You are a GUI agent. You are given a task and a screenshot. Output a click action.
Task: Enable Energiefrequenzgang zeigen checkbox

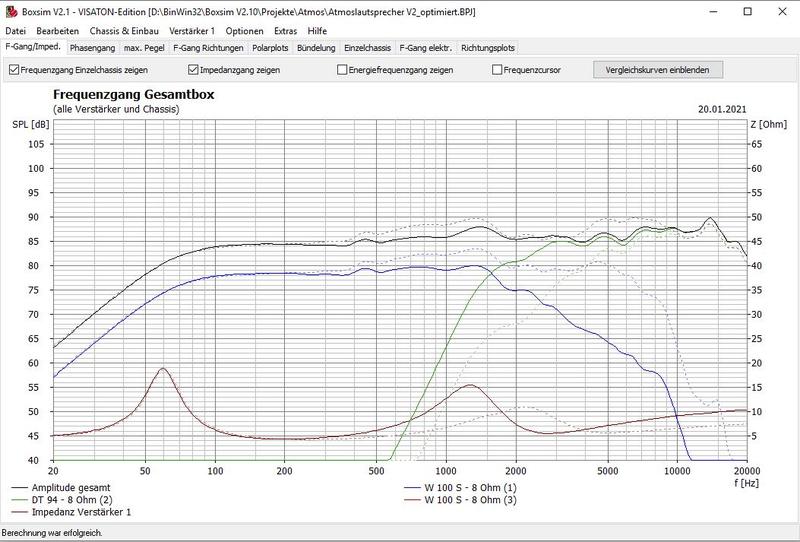click(x=343, y=71)
